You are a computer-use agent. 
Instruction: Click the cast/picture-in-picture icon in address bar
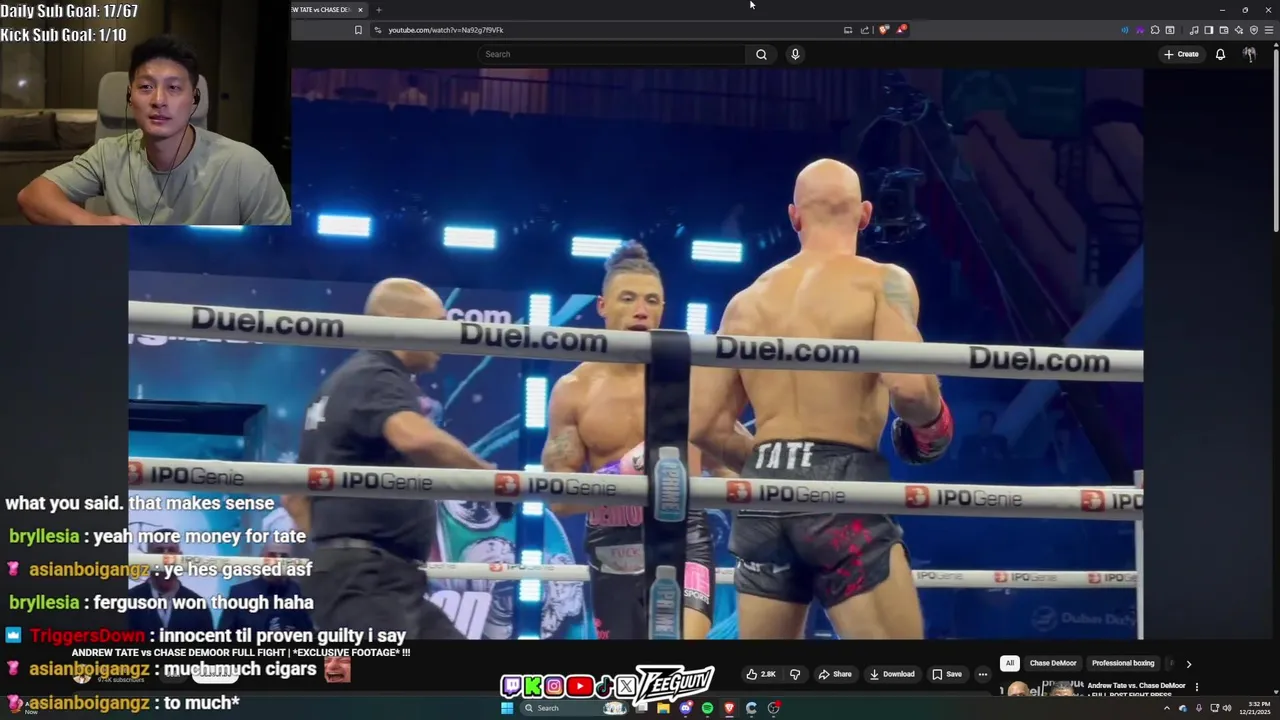(x=848, y=30)
